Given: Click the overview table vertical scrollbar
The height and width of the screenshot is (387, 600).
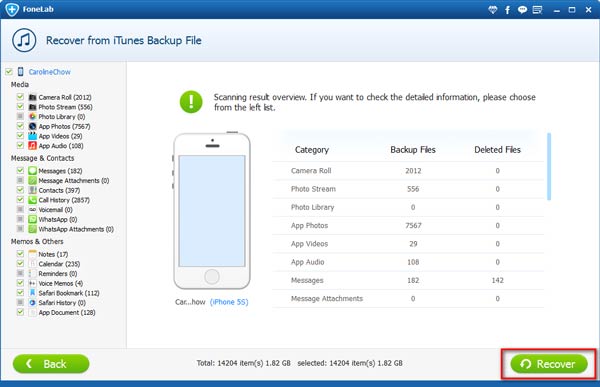Looking at the screenshot, I should coord(549,167).
